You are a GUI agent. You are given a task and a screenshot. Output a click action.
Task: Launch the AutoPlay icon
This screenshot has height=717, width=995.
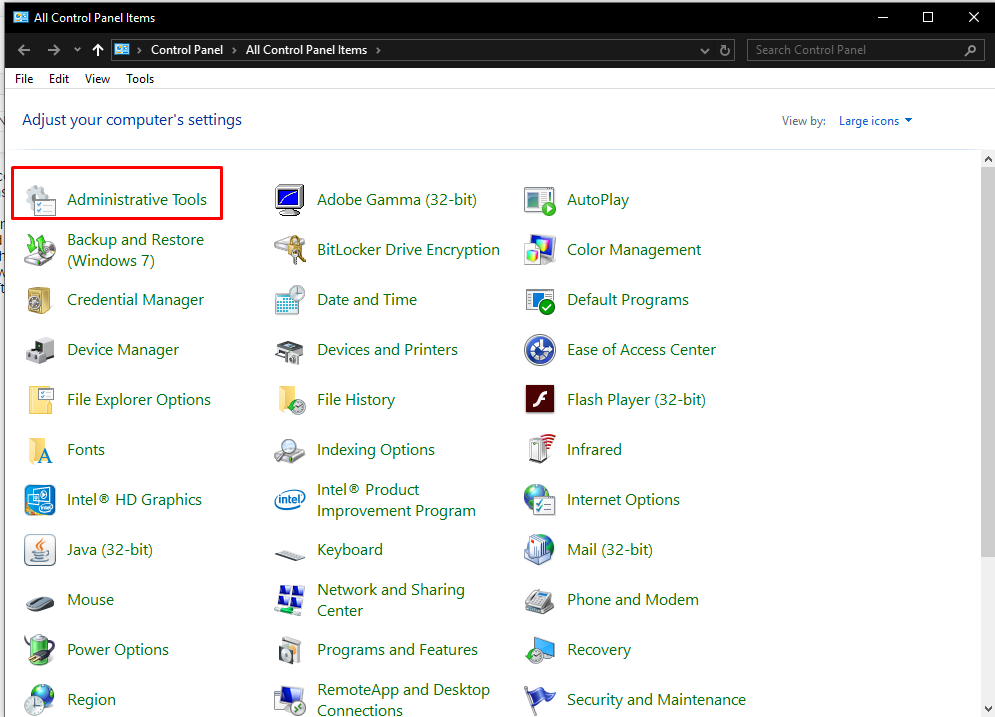[539, 200]
